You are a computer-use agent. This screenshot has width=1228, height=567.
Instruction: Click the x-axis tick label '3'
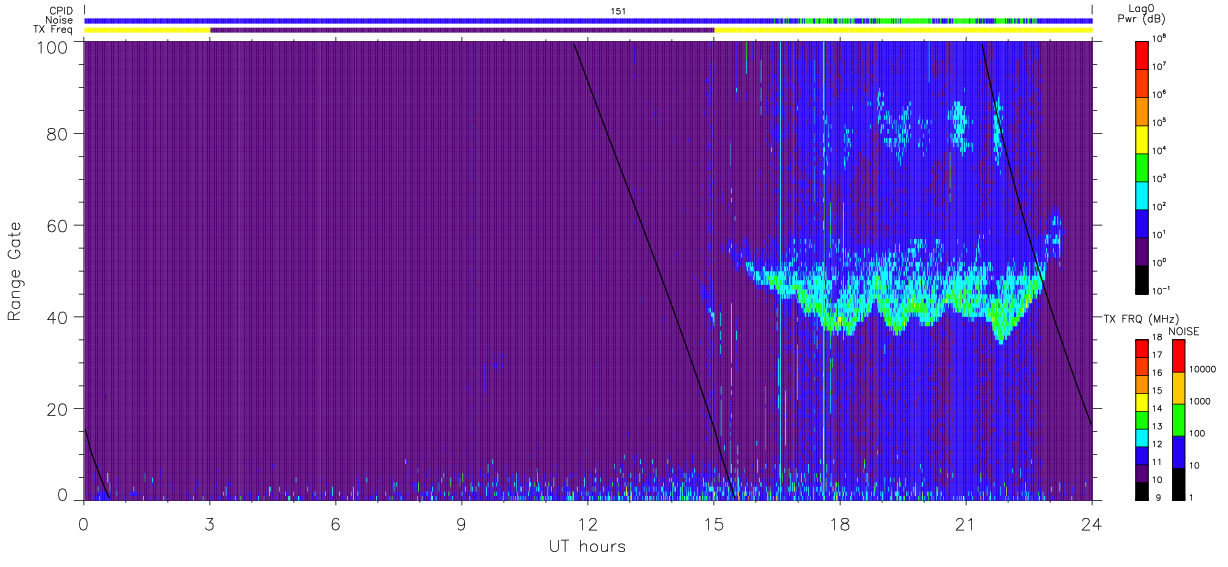pos(209,522)
